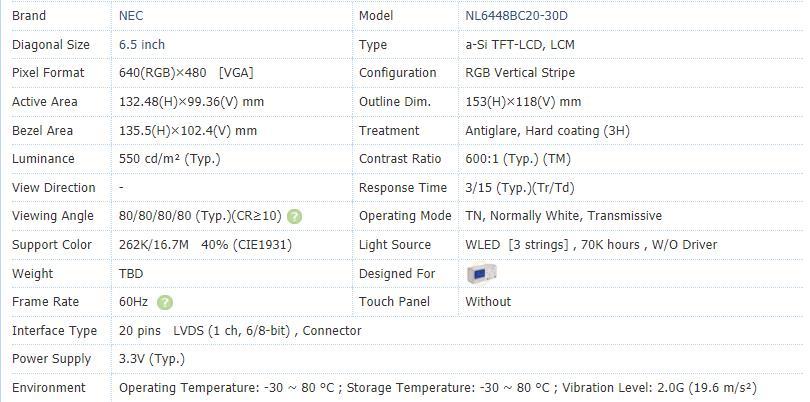Click the a-Si TFT-LCD, LCM type value
This screenshot has height=402, width=810.
pyautogui.click(x=520, y=44)
